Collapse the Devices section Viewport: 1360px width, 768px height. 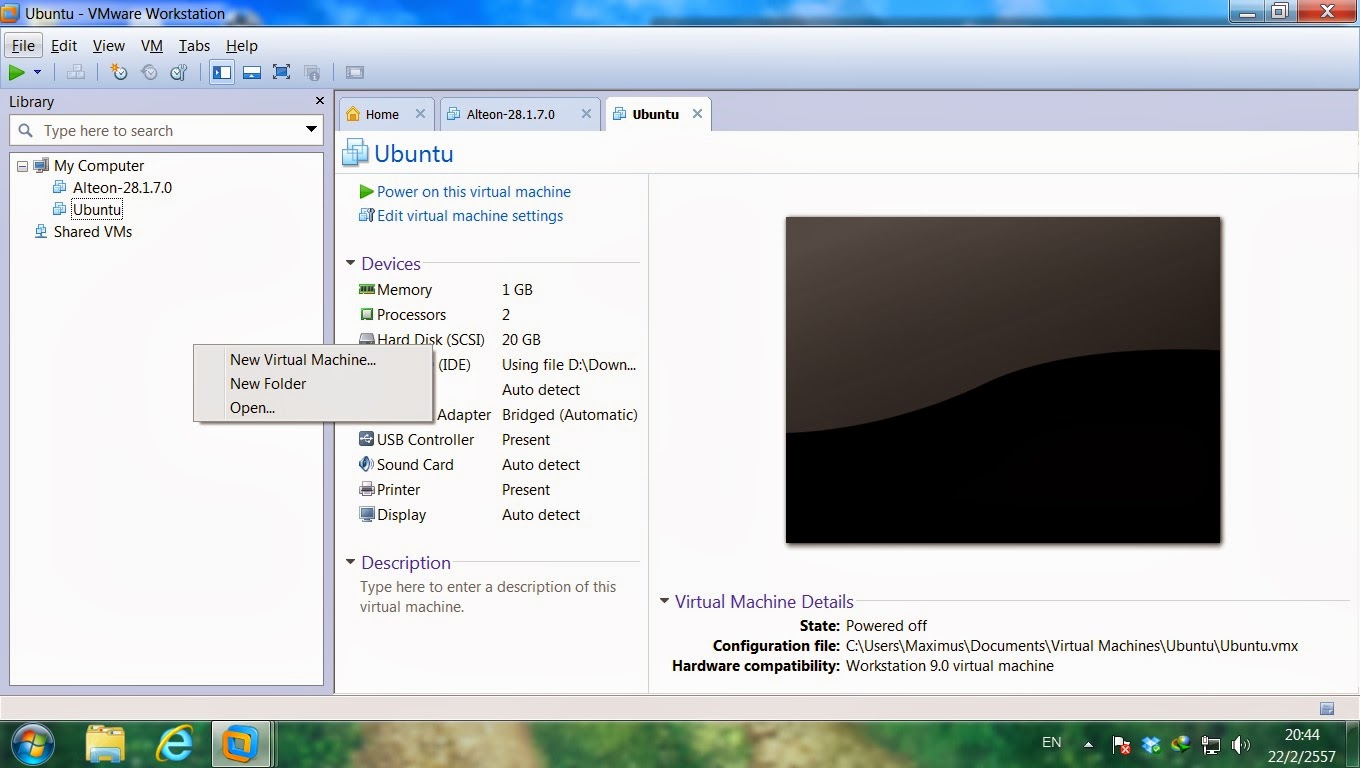pyautogui.click(x=350, y=264)
